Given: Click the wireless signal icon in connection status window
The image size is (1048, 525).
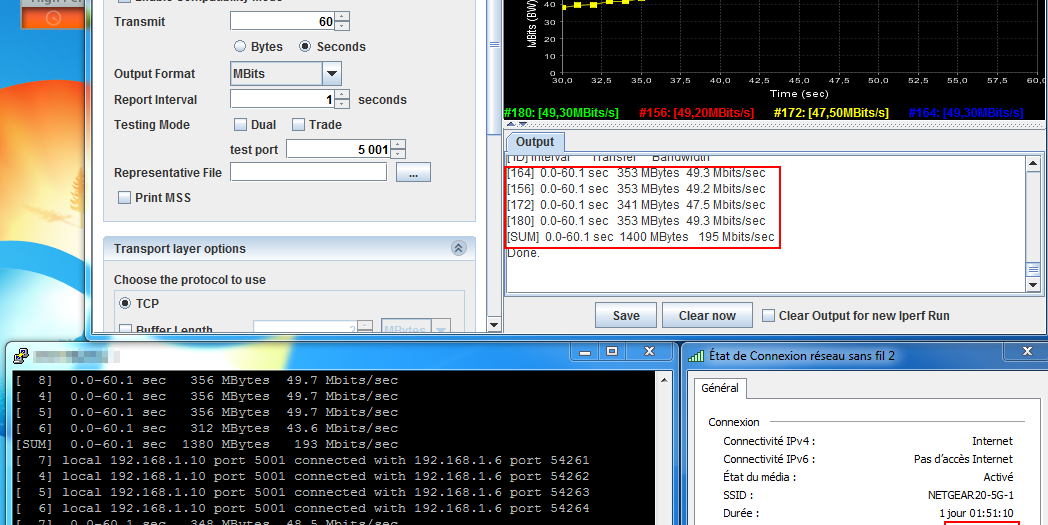Looking at the screenshot, I should coord(694,355).
